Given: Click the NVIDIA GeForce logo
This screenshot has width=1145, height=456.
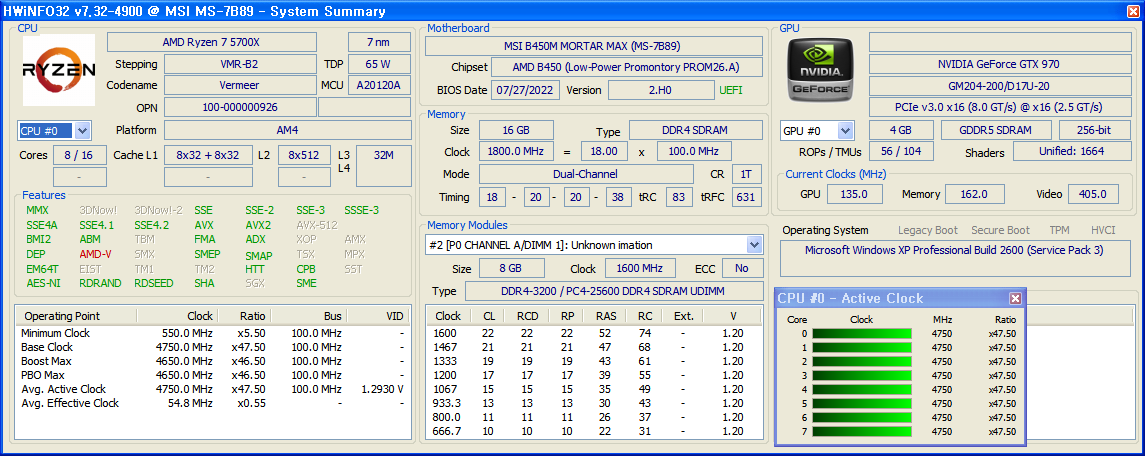Looking at the screenshot, I should pos(820,70).
